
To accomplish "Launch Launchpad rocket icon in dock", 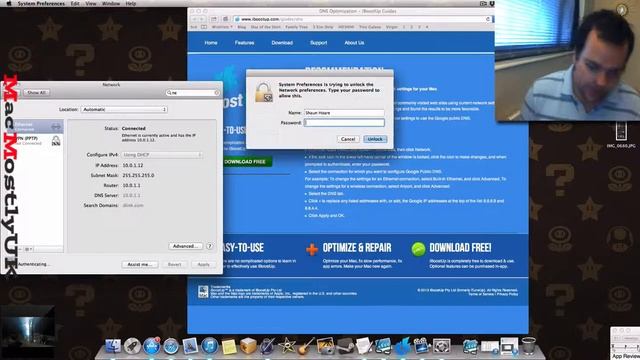I will click(132, 346).
